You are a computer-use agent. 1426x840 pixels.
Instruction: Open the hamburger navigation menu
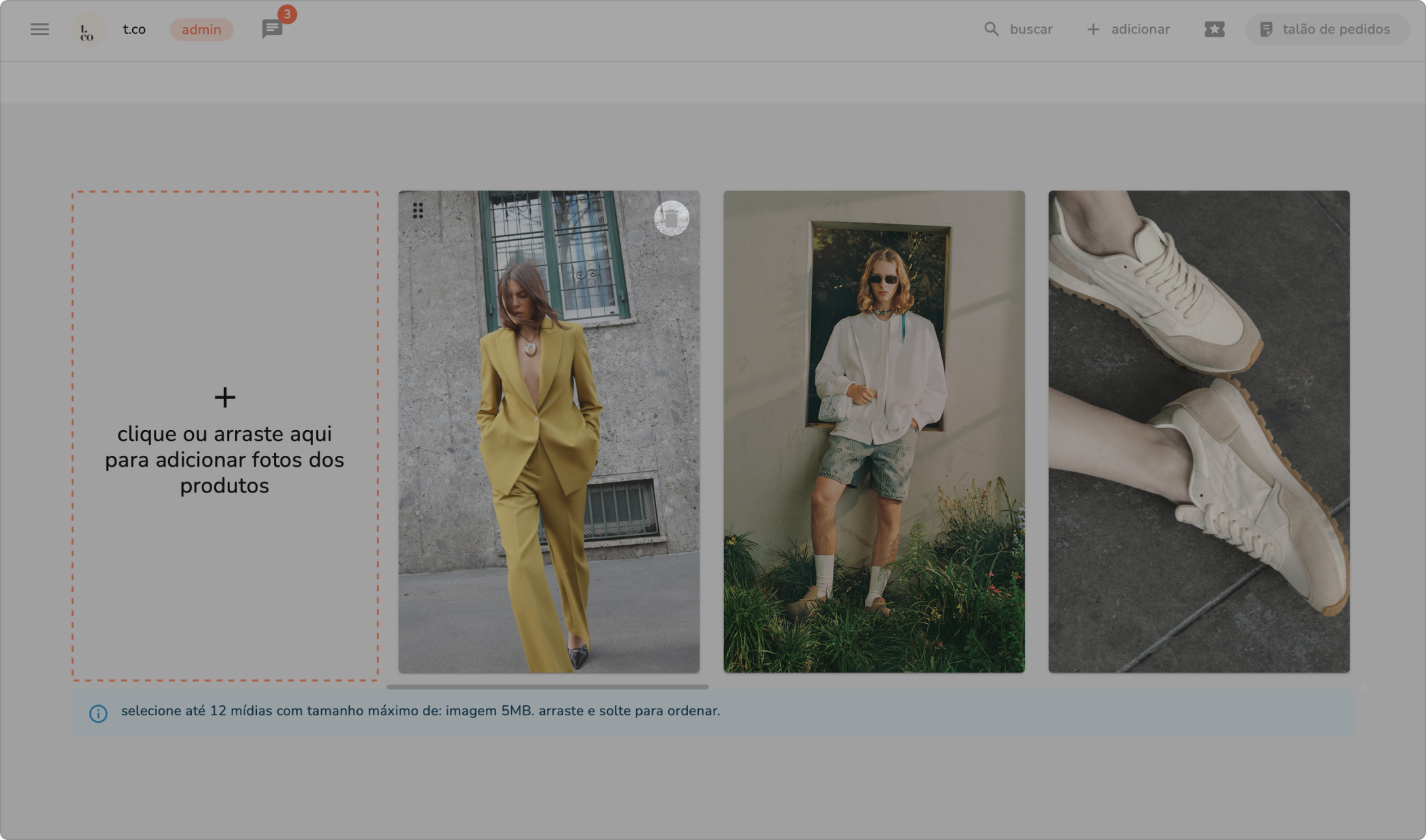[x=39, y=29]
